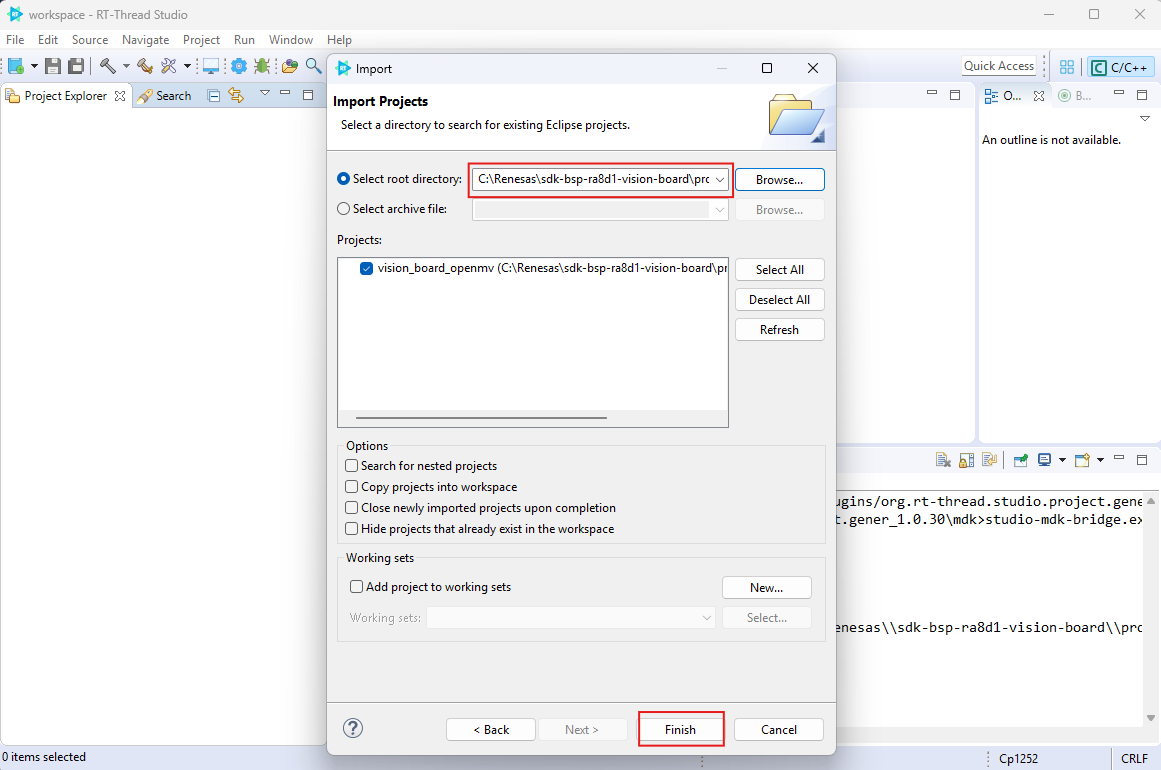Switch to the Search tab
1161x770 pixels.
pos(164,96)
